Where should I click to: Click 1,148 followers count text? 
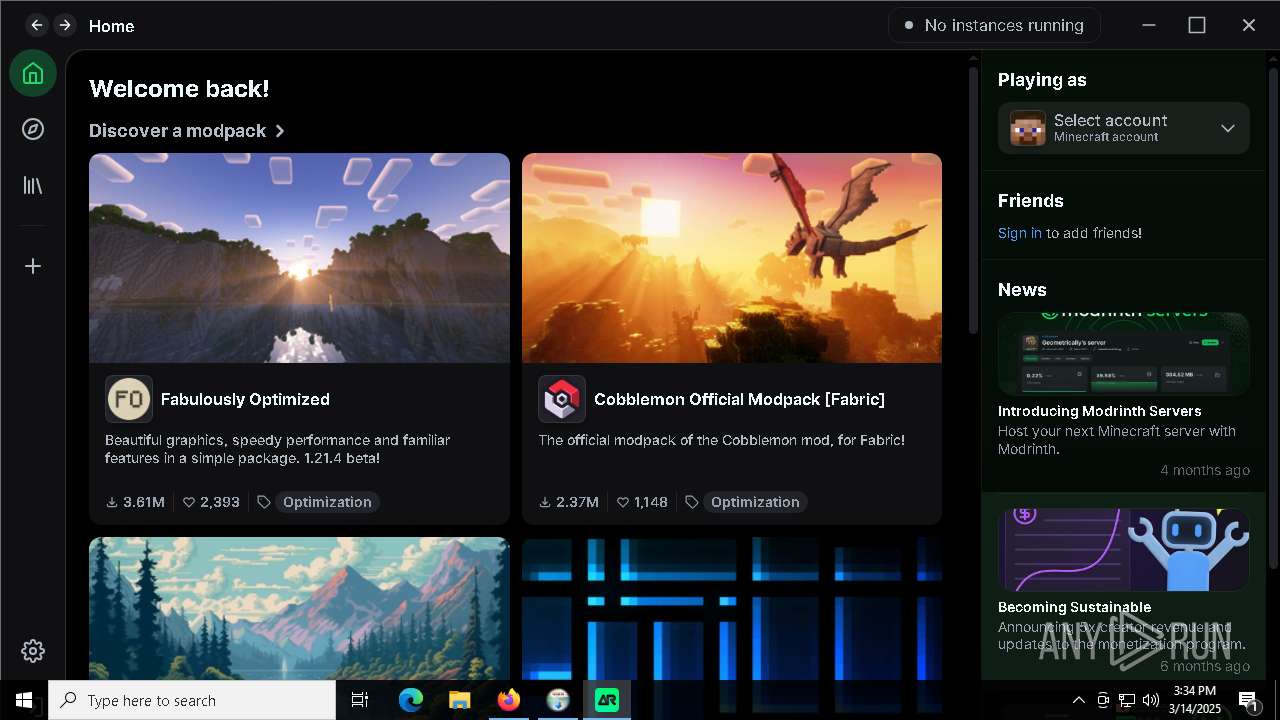coord(650,502)
